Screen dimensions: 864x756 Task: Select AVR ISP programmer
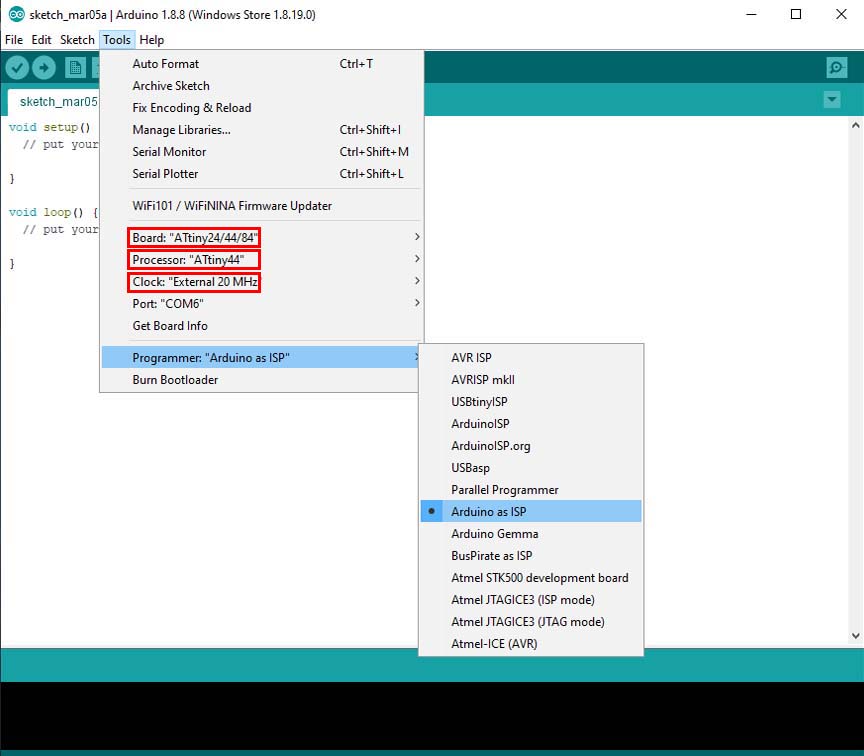tap(531, 358)
